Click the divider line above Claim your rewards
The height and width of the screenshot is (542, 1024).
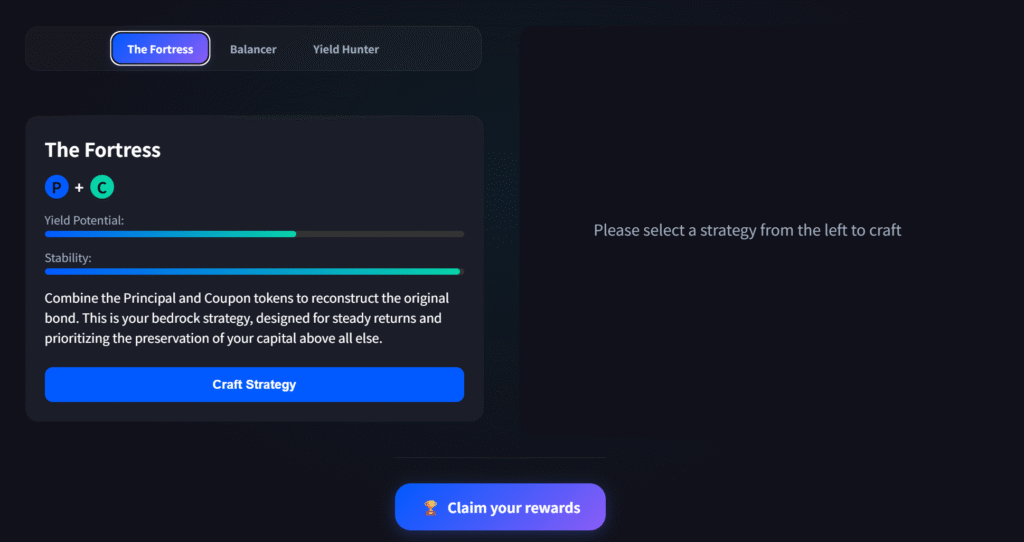click(500, 458)
